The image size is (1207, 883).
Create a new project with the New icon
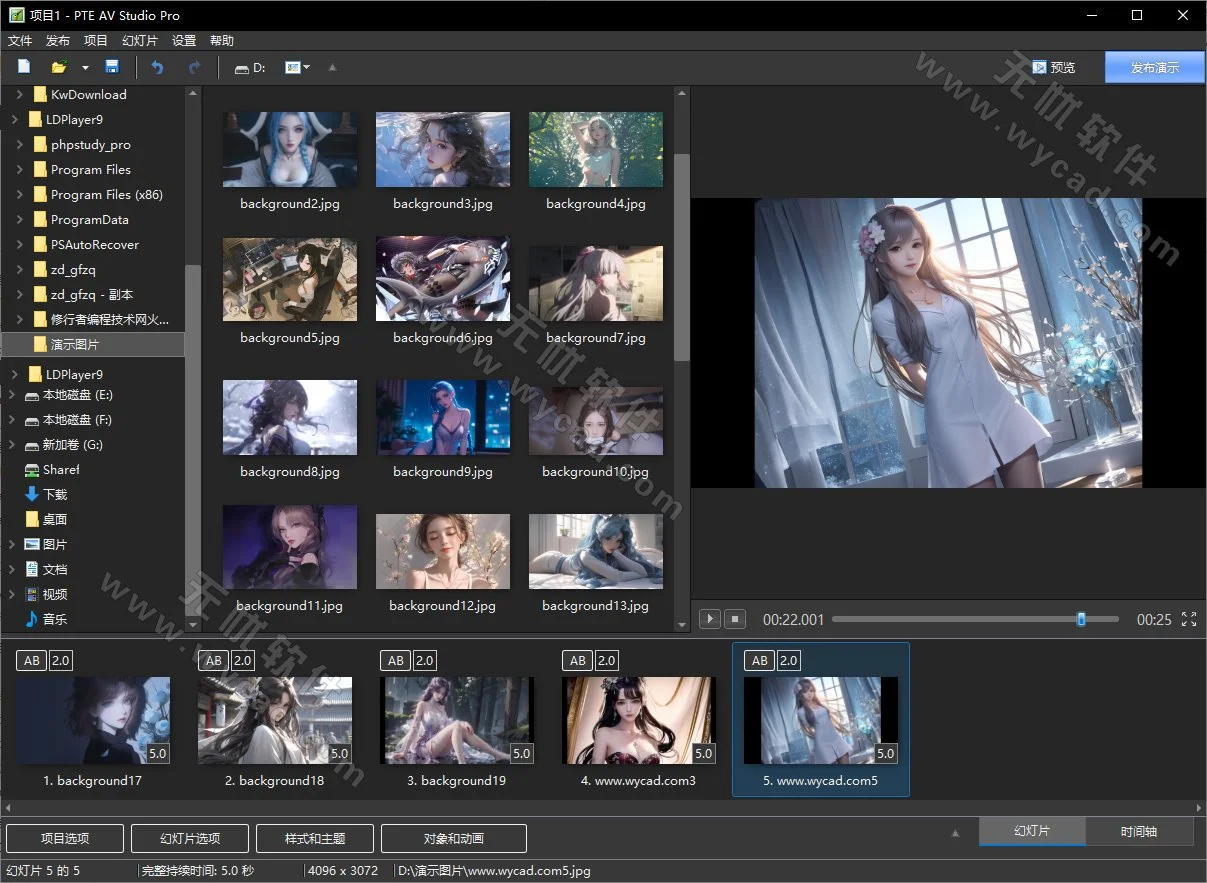(x=23, y=66)
